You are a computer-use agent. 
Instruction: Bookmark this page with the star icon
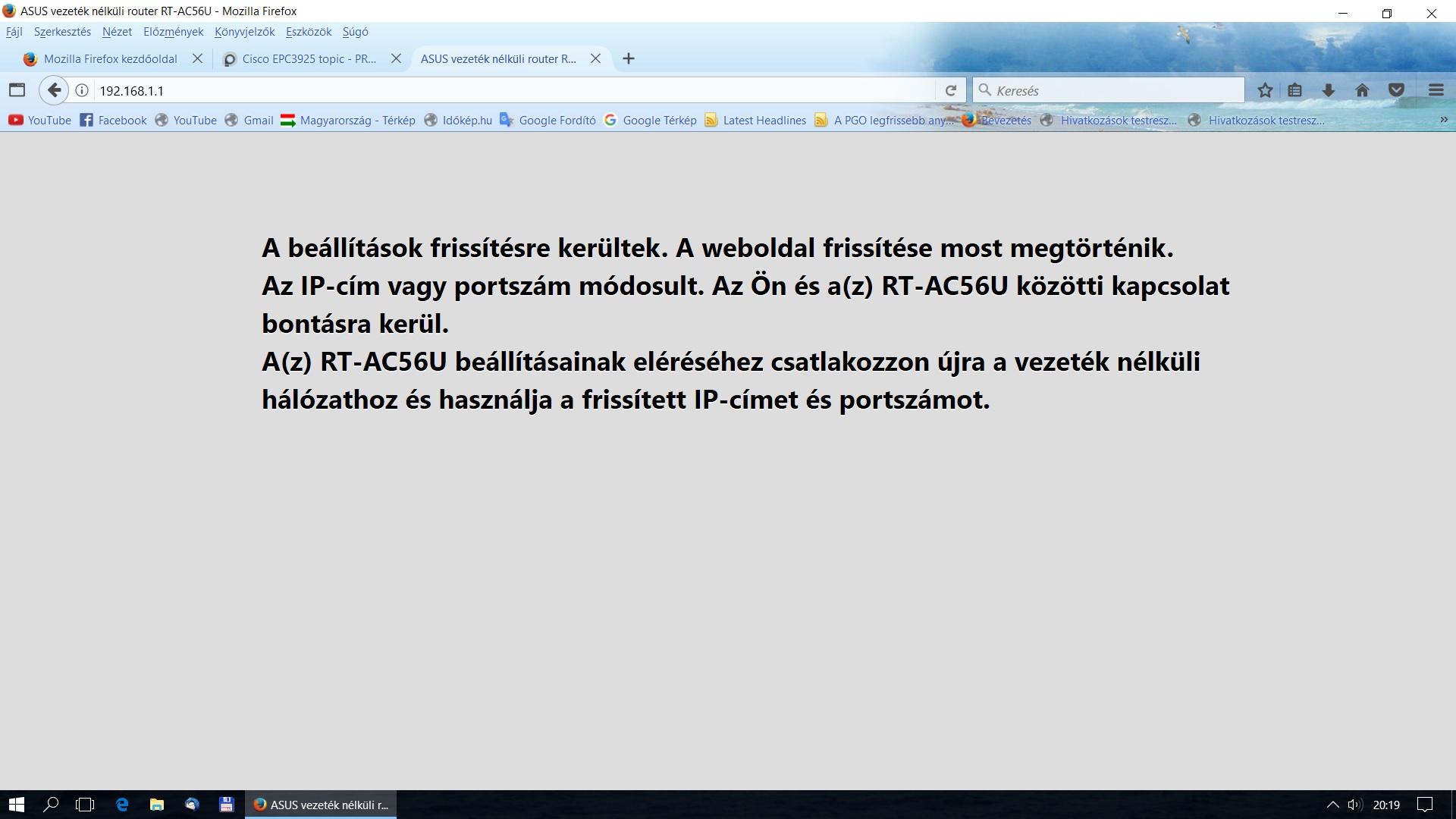(x=1265, y=90)
